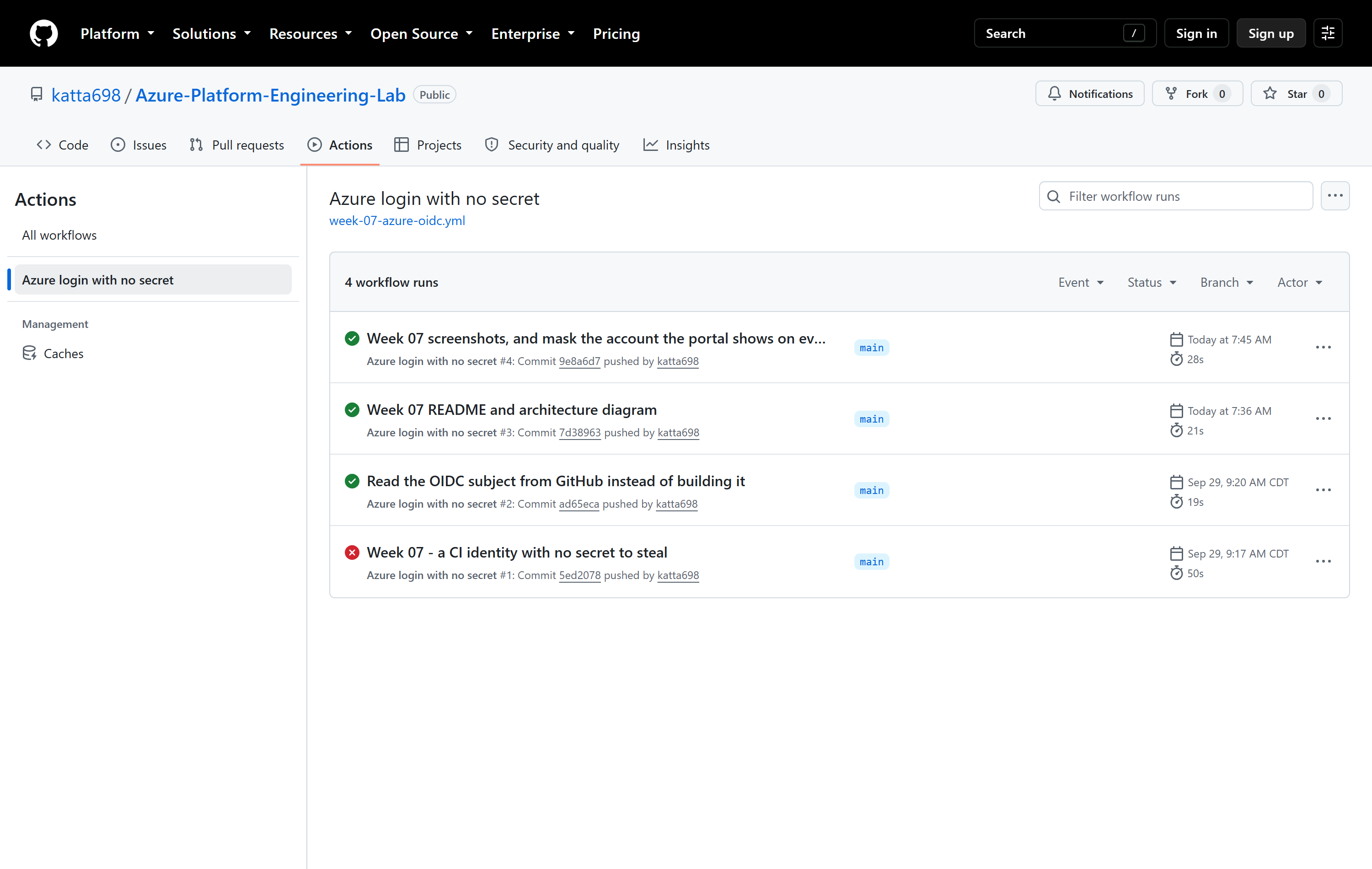Image resolution: width=1372 pixels, height=869 pixels.
Task: Focus the header Search field
Action: (1065, 33)
